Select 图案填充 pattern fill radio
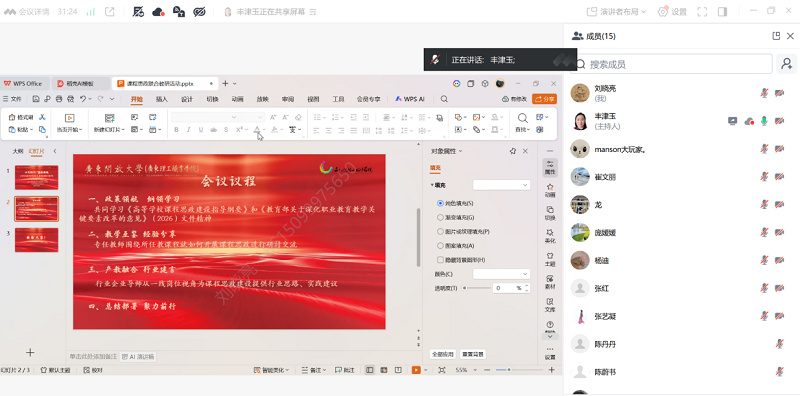800x396 pixels. [440, 245]
